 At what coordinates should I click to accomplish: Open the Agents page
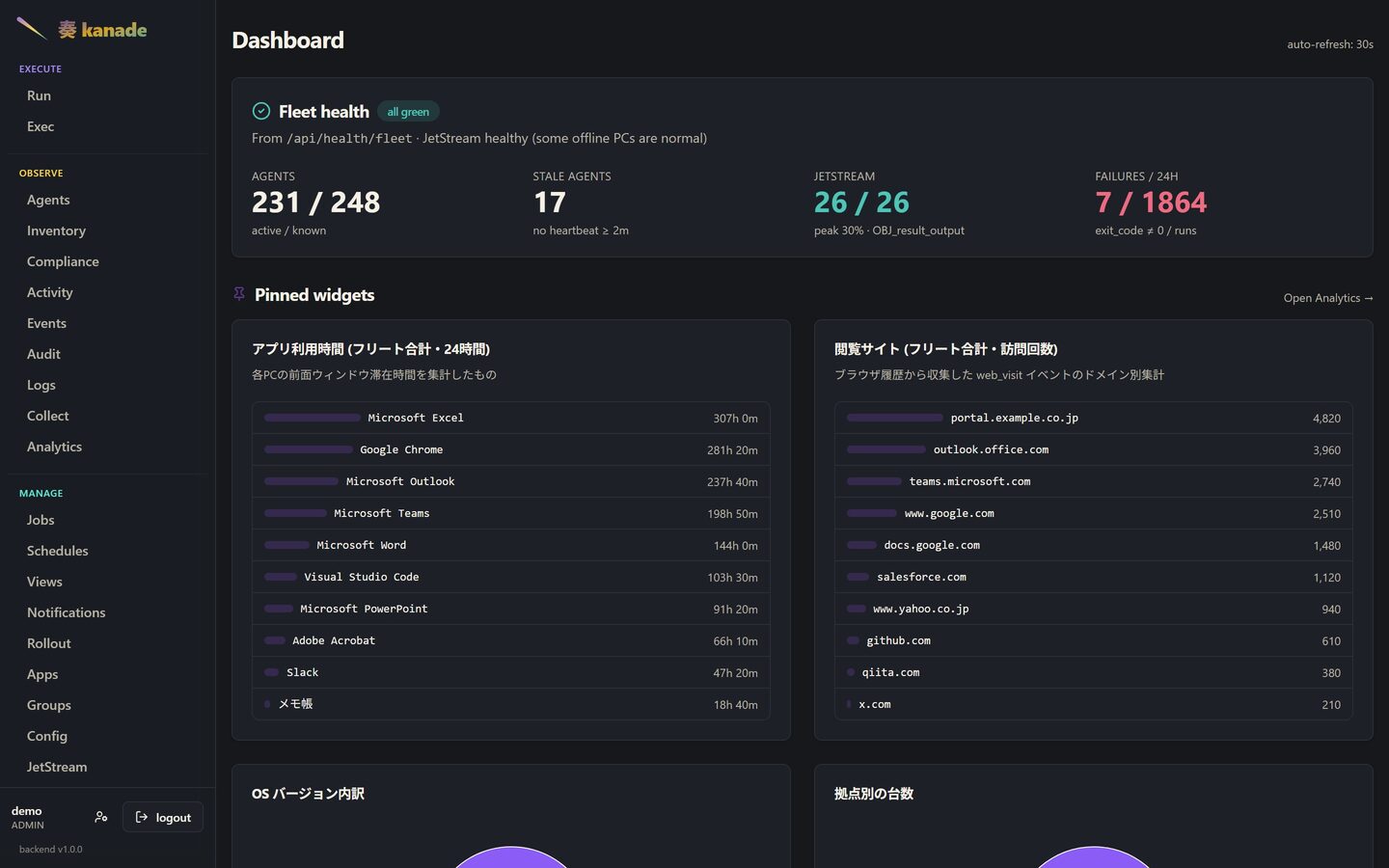click(x=108, y=200)
